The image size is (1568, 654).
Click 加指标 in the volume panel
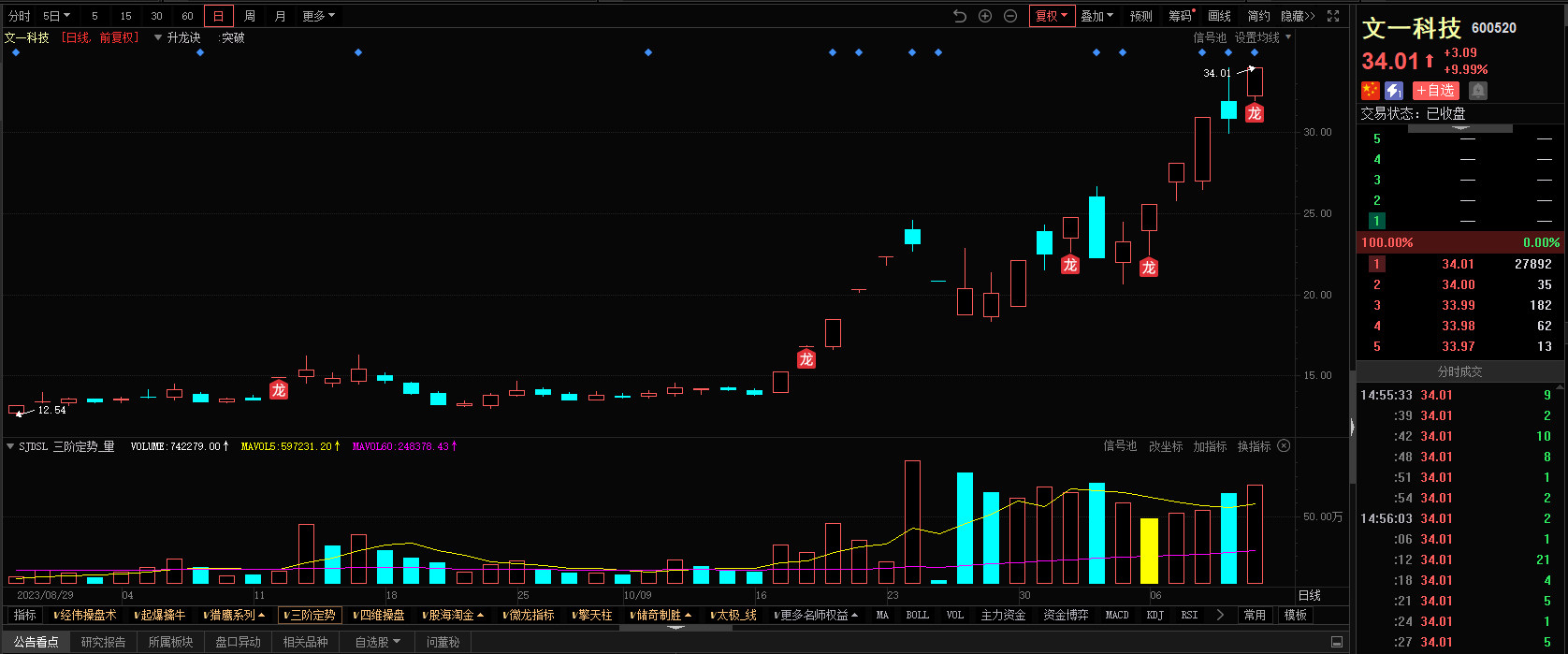[1210, 446]
